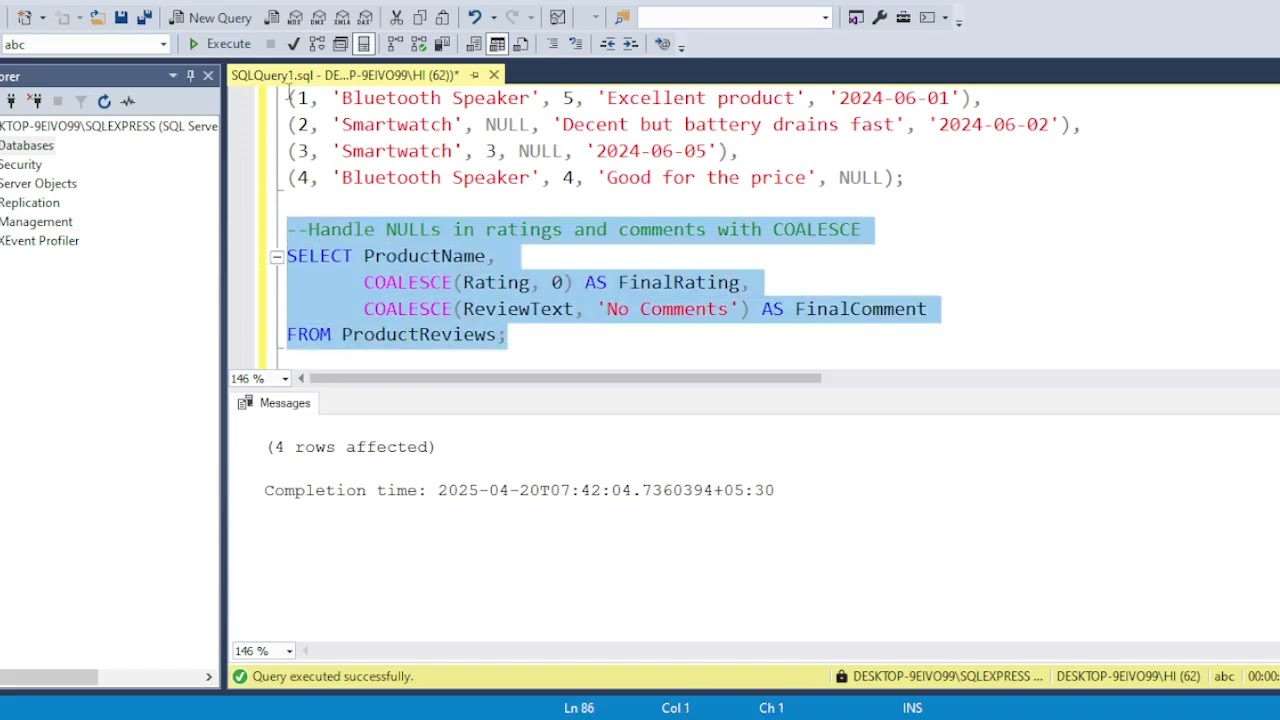Refresh the Object Explorer tree
This screenshot has height=720, width=1280.
[x=104, y=101]
